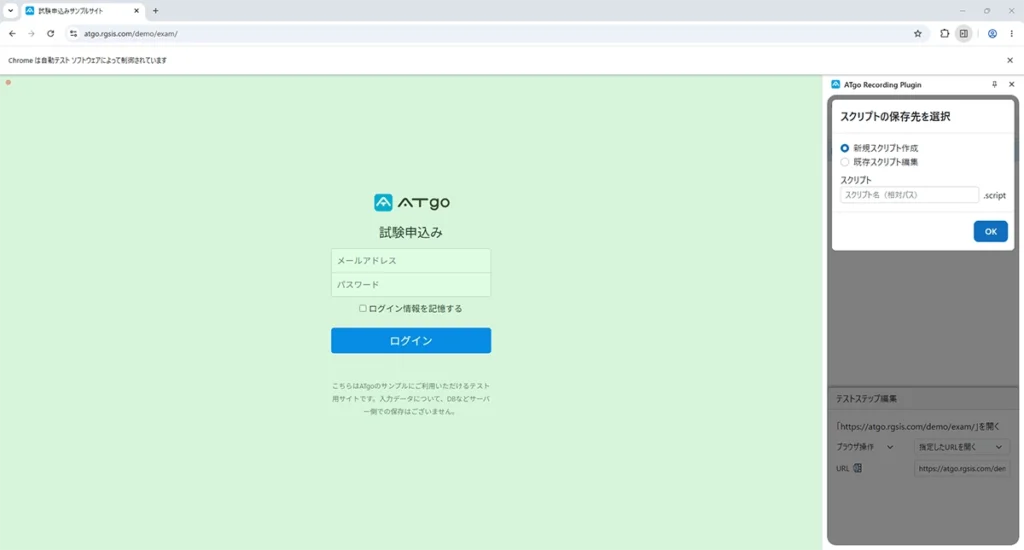1024x550 pixels.
Task: Check ログイン情報を記憶する checkbox
Action: (362, 308)
